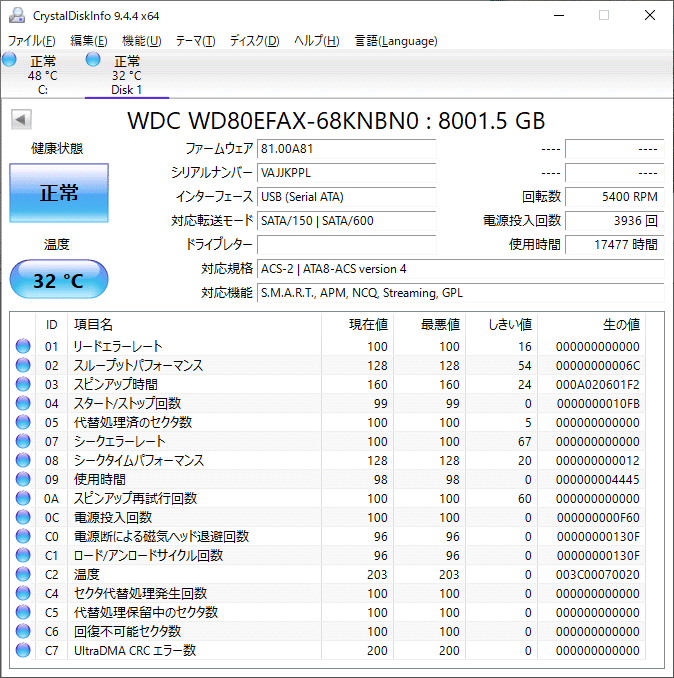This screenshot has width=674, height=678.
Task: Go to previous disk with left arrow
Action: tap(21, 119)
